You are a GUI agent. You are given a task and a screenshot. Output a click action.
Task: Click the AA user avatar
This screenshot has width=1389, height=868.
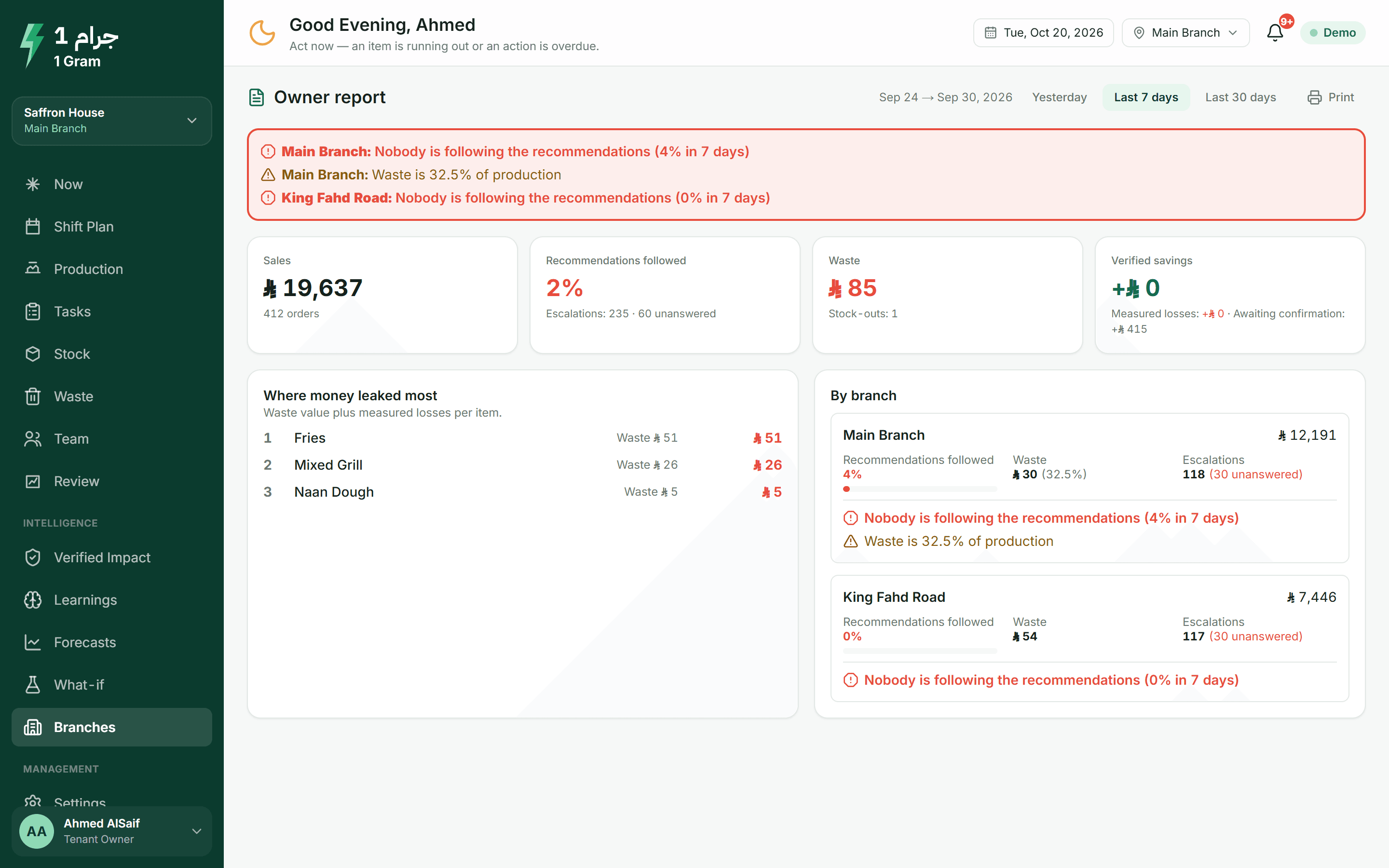[x=37, y=831]
